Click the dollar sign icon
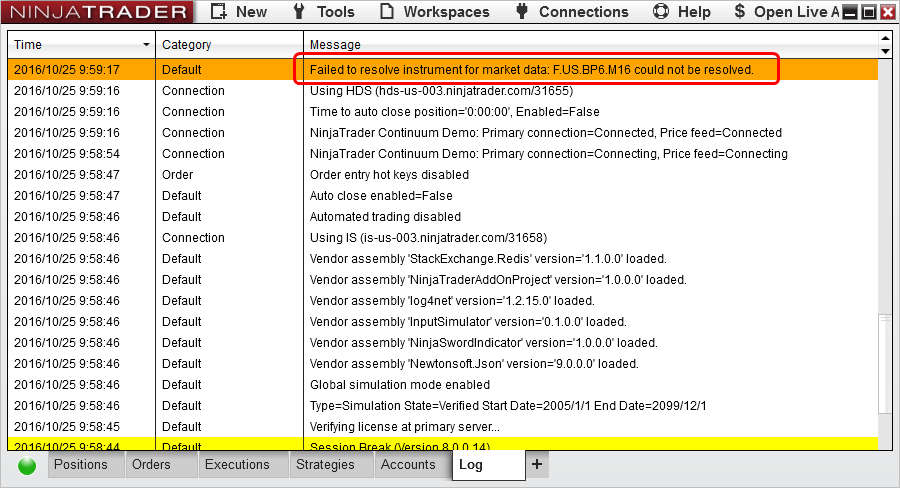This screenshot has width=900, height=488. [740, 11]
